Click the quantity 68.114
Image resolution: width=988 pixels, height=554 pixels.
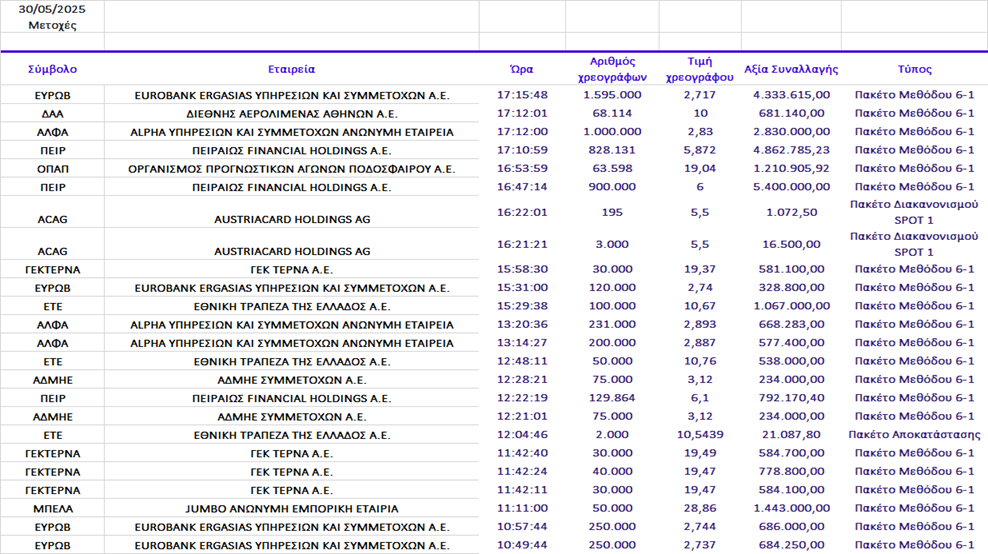coord(612,113)
